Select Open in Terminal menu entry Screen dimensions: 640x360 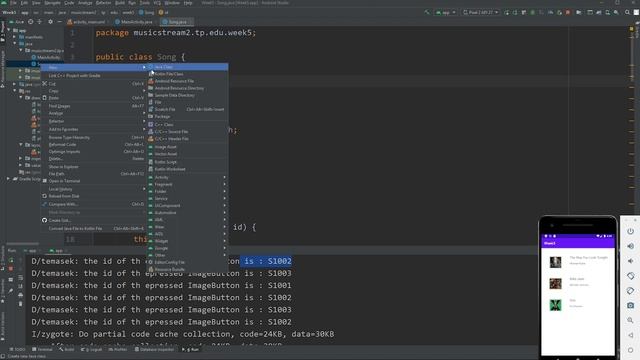[x=93, y=181]
